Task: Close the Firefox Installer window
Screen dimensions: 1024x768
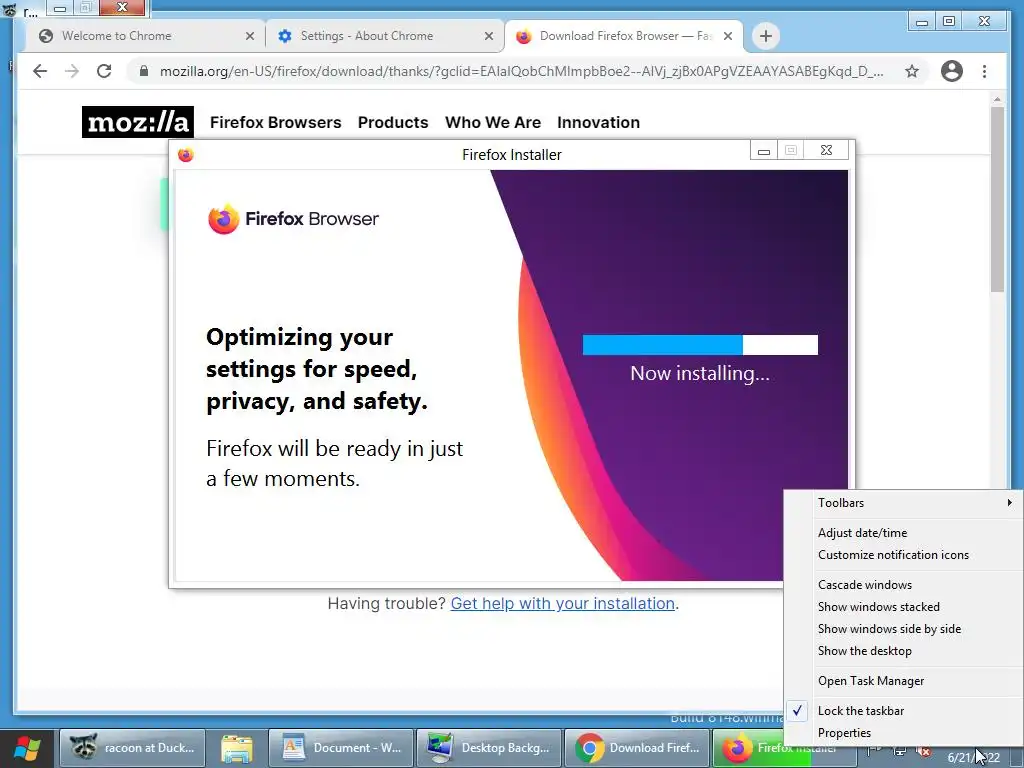Action: (826, 151)
